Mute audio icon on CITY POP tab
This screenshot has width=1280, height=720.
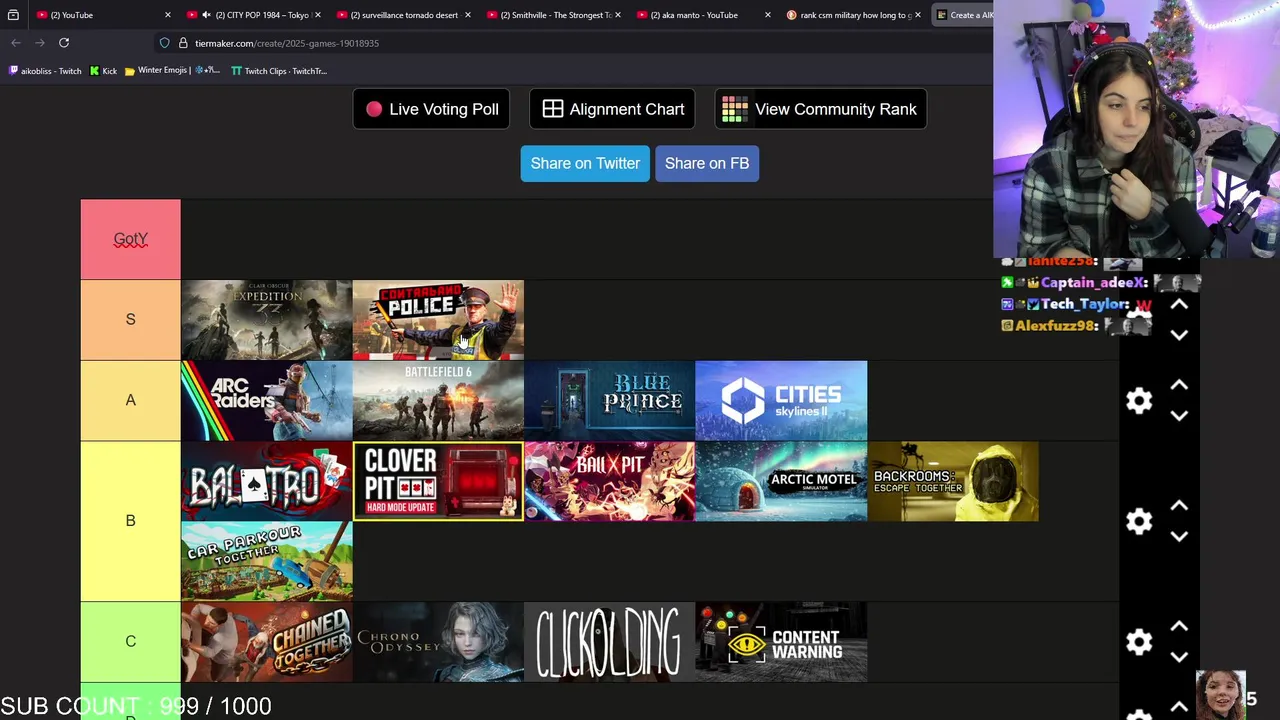click(x=206, y=15)
